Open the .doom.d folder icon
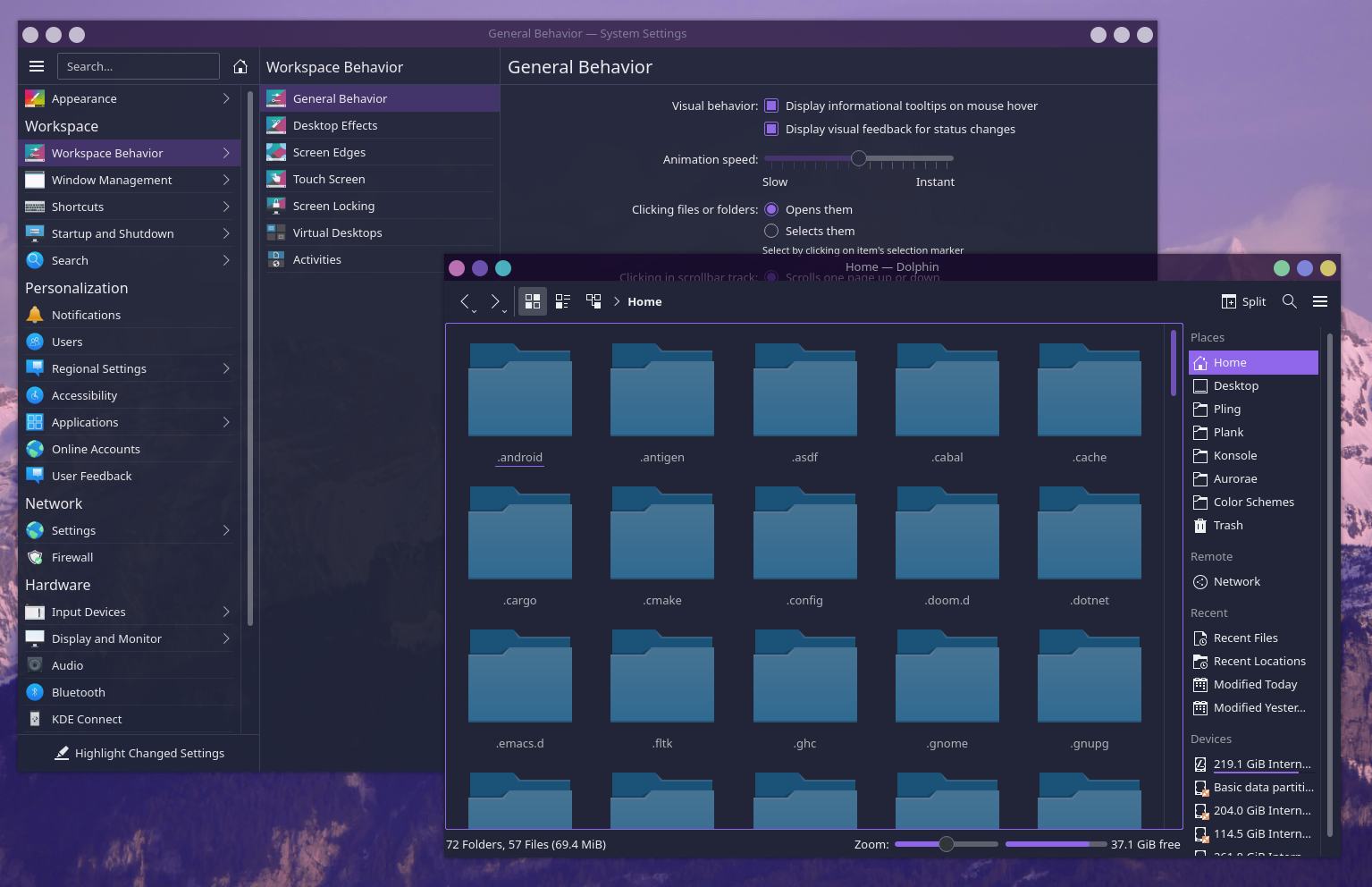1372x887 pixels. [947, 532]
